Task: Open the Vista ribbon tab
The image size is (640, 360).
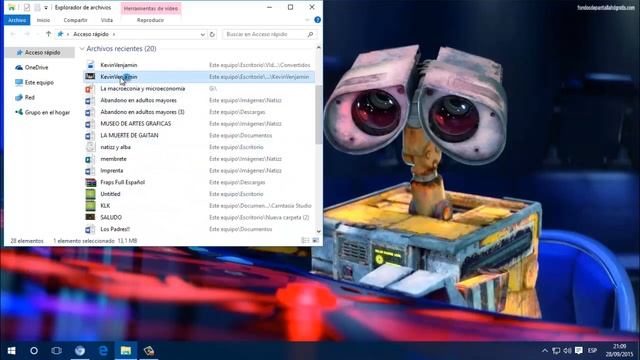Action: pos(107,20)
